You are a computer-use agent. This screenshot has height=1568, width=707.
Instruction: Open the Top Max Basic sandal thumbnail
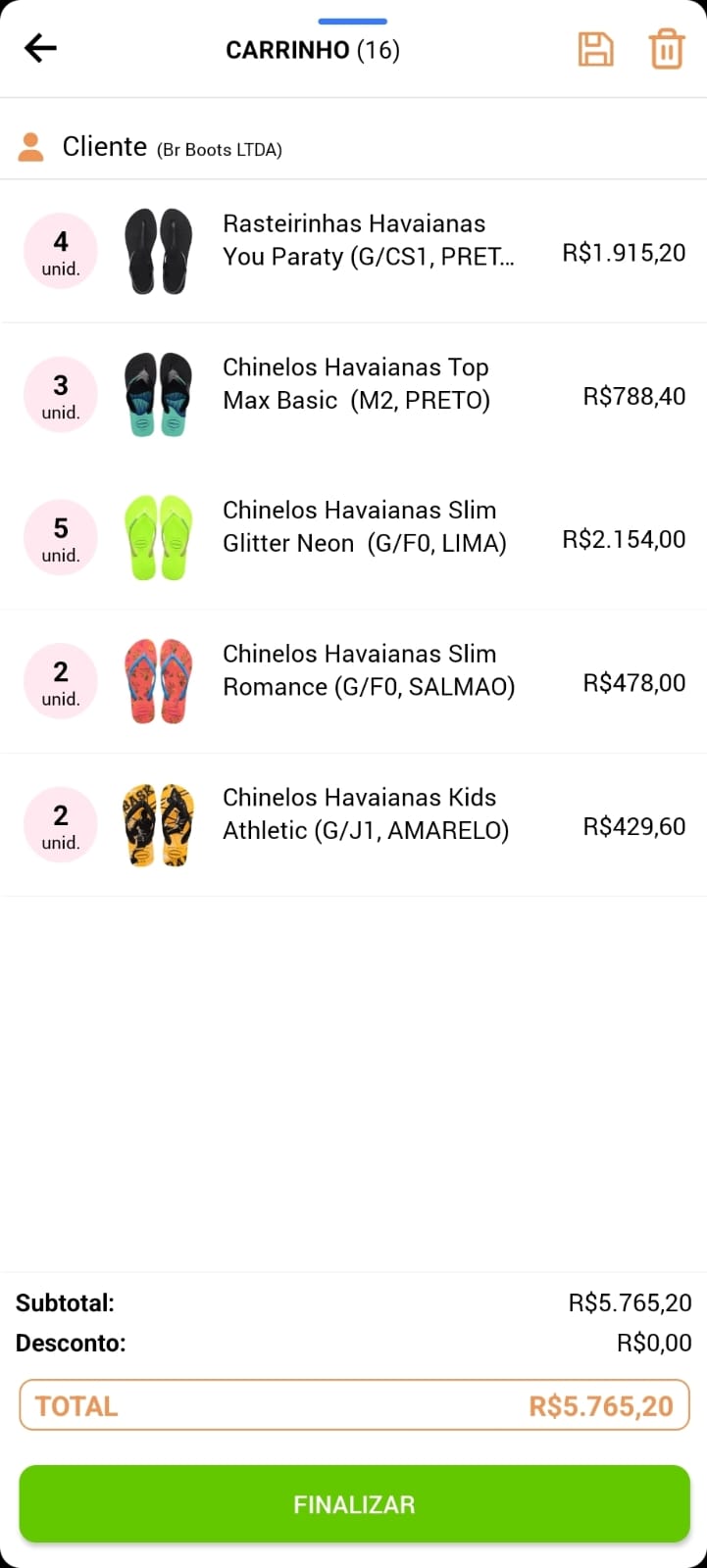(x=158, y=395)
